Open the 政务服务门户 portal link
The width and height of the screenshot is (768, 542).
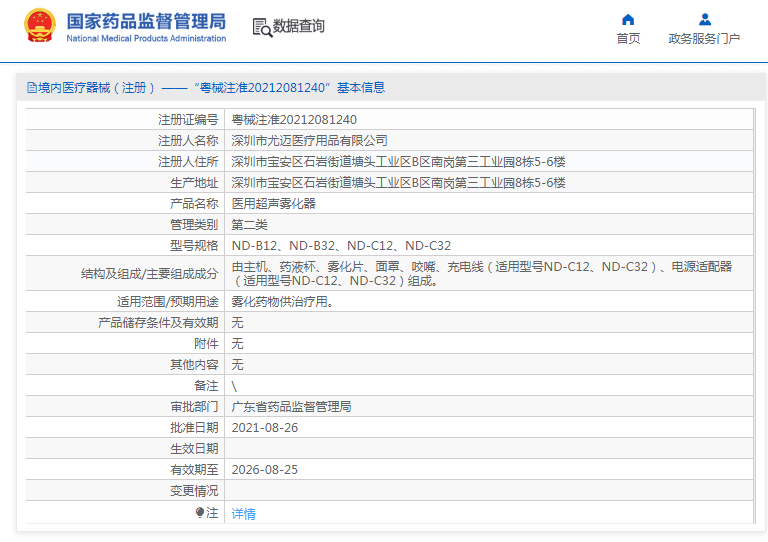(x=704, y=39)
